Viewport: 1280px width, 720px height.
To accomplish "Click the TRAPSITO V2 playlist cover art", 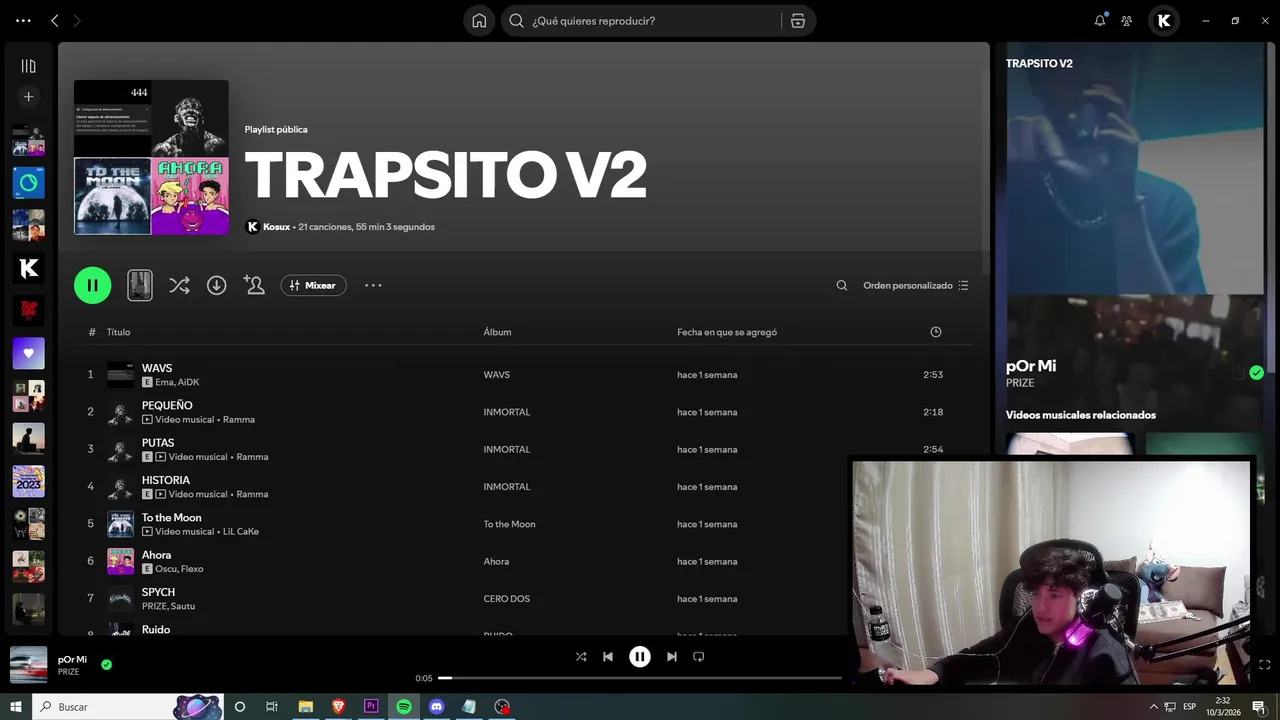I will tap(151, 157).
